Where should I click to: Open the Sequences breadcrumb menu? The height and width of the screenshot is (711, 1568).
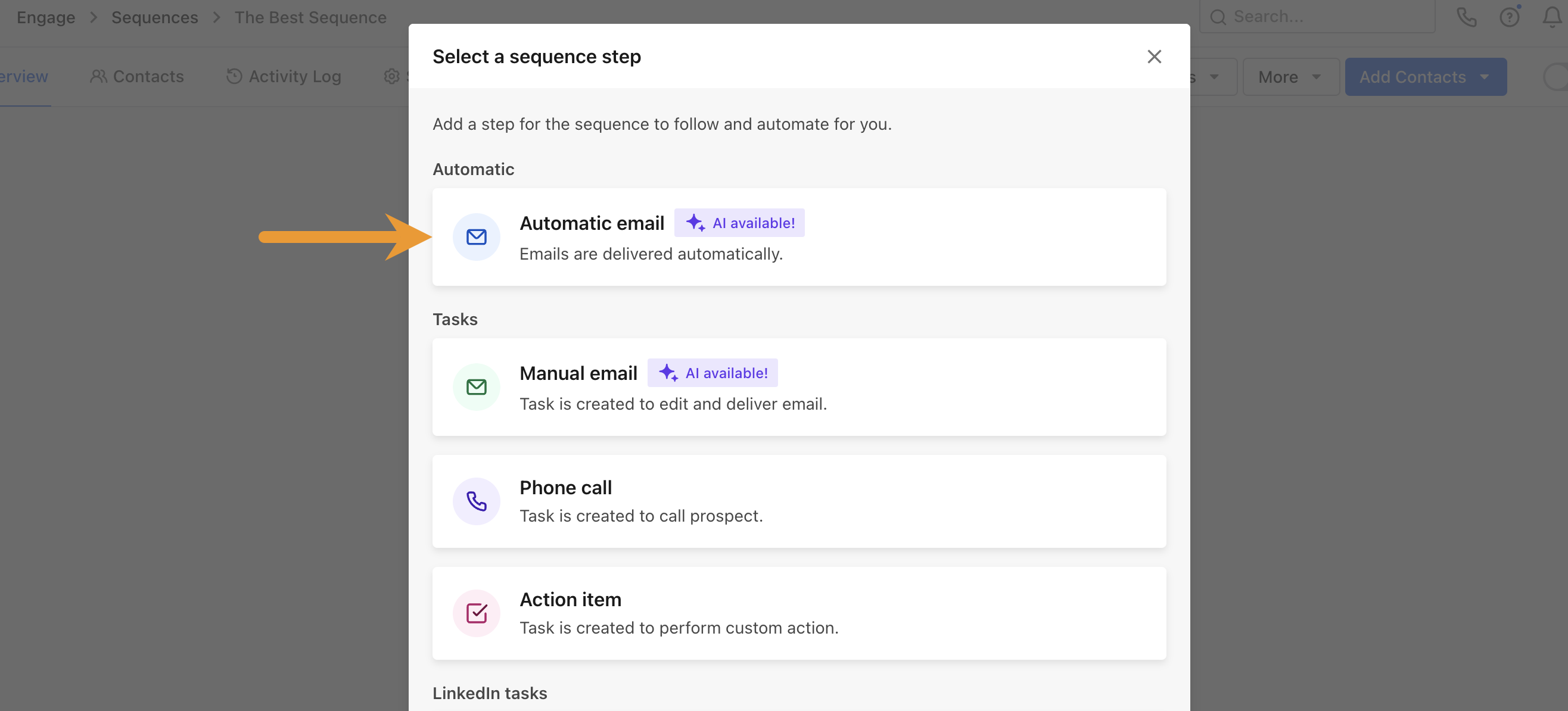tap(155, 17)
